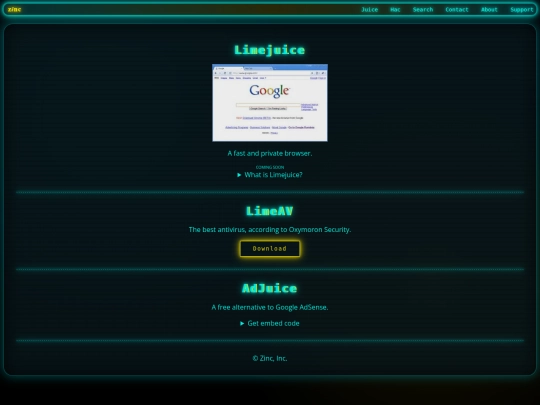
Task: Open the Mac nav link
Action: pyautogui.click(x=395, y=10)
